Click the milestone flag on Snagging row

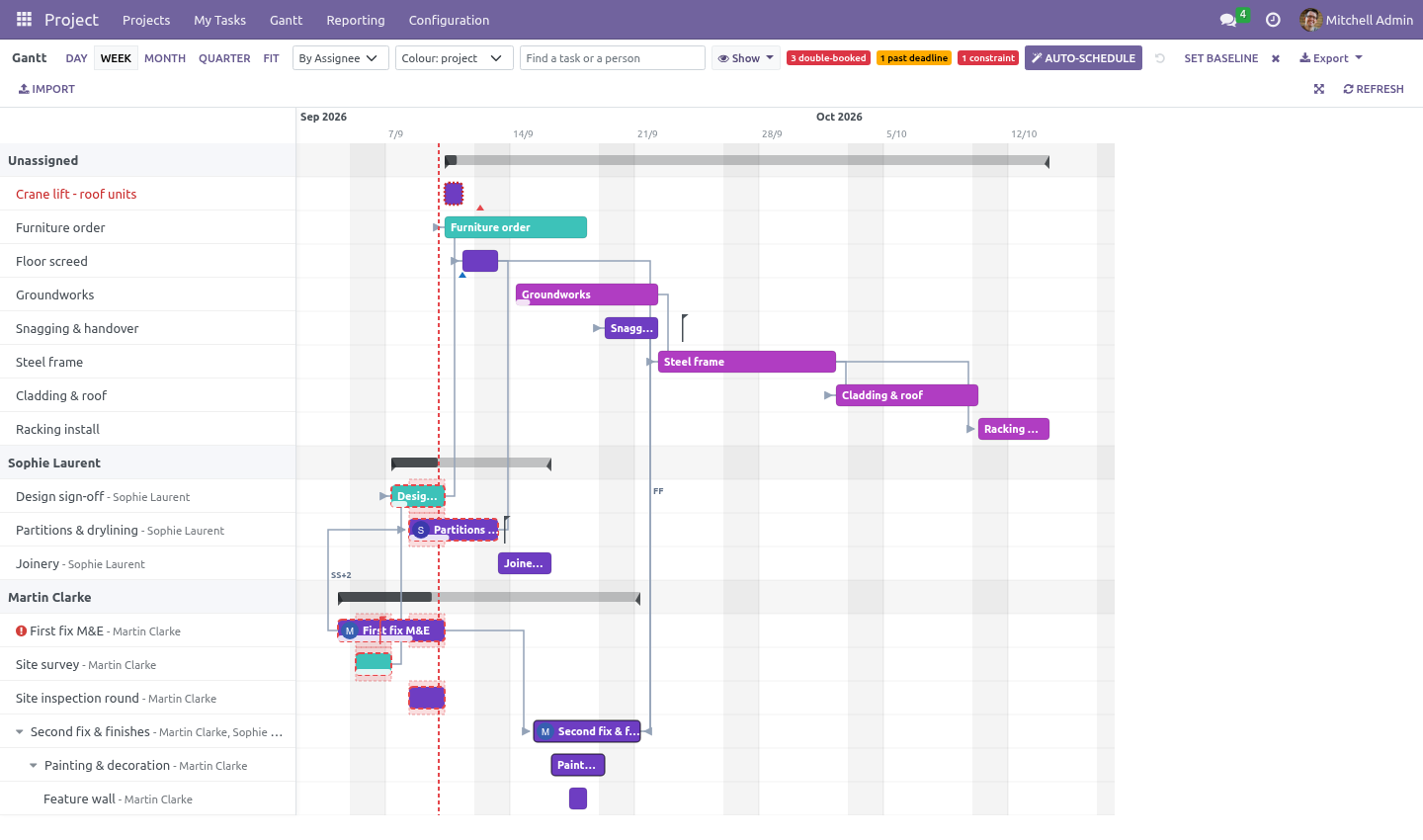(x=684, y=327)
